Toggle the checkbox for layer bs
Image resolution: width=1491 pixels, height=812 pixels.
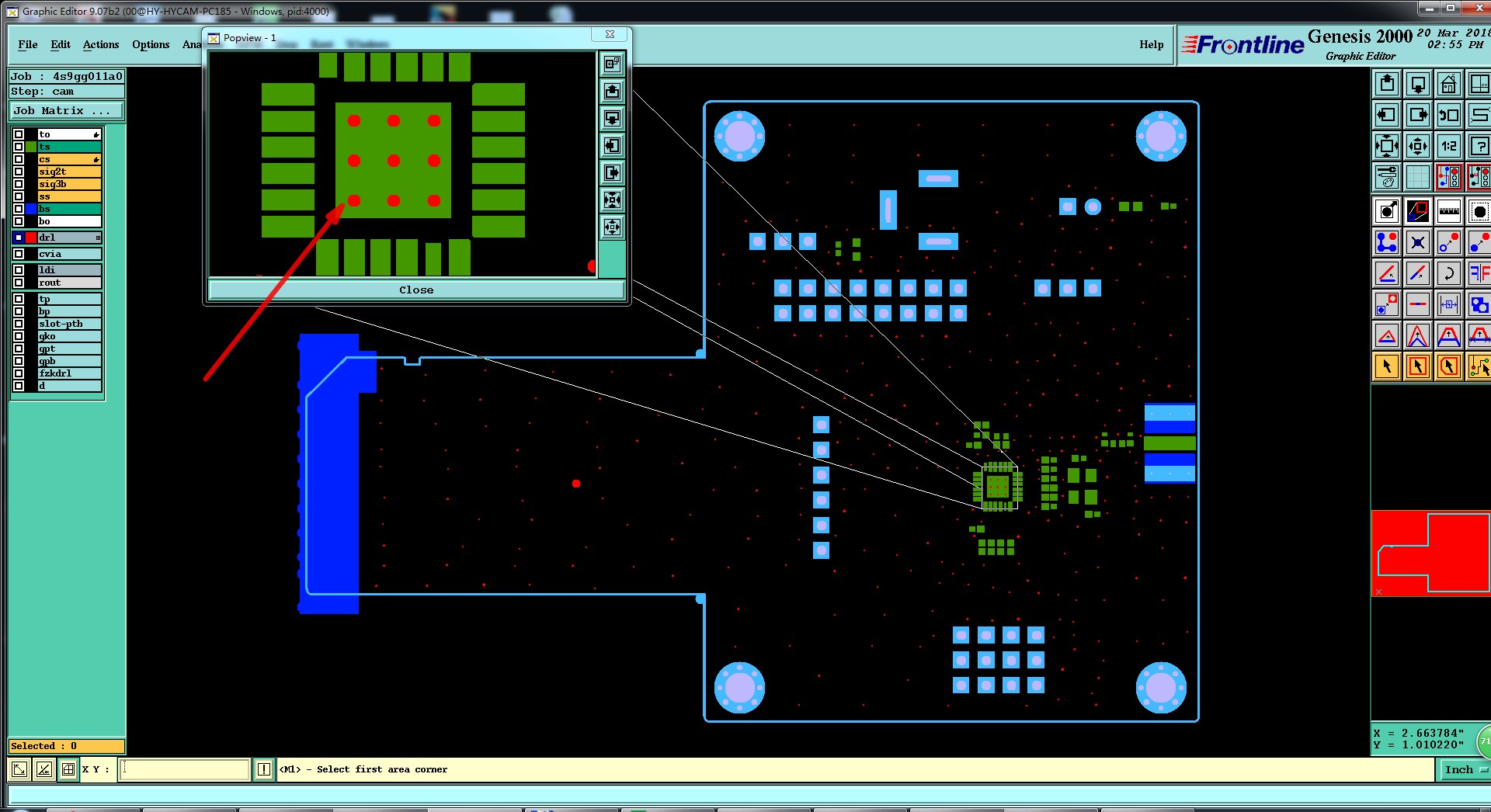19,209
